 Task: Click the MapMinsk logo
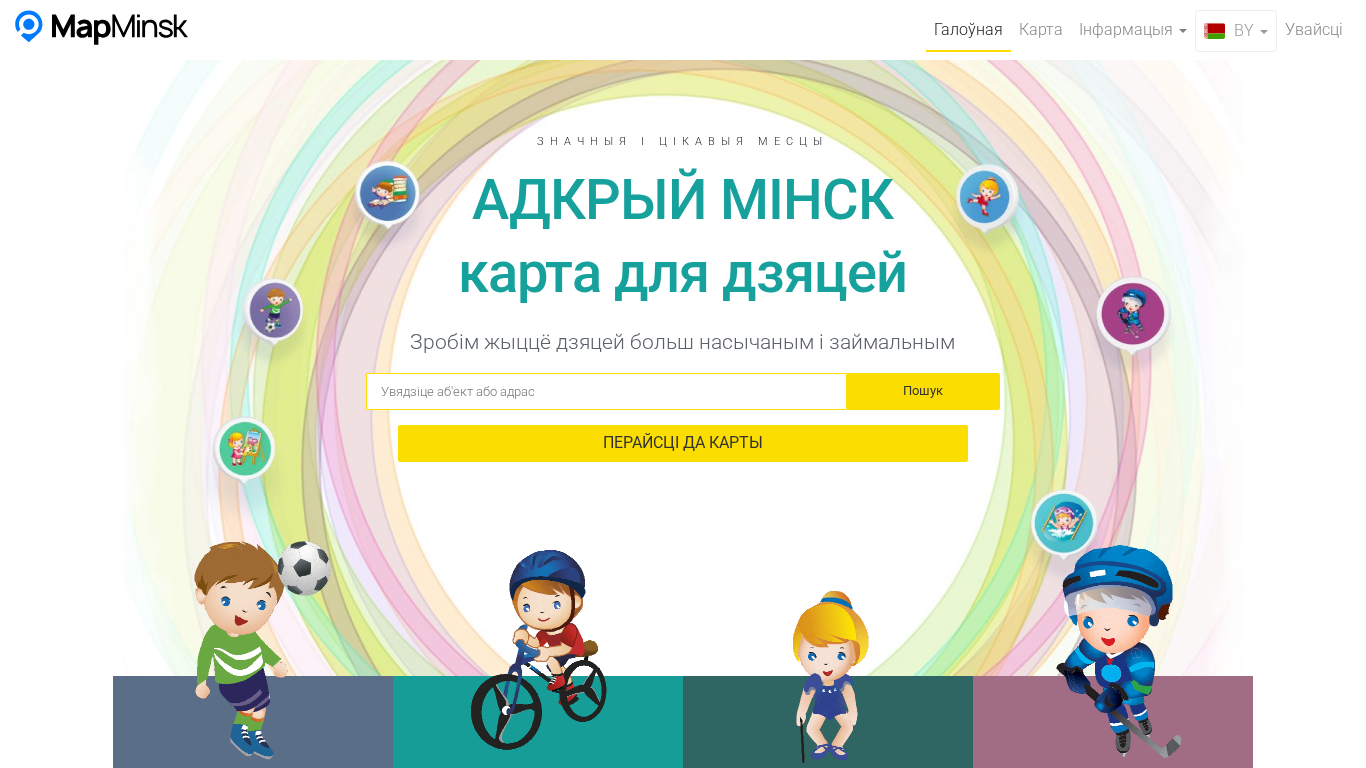coord(101,27)
